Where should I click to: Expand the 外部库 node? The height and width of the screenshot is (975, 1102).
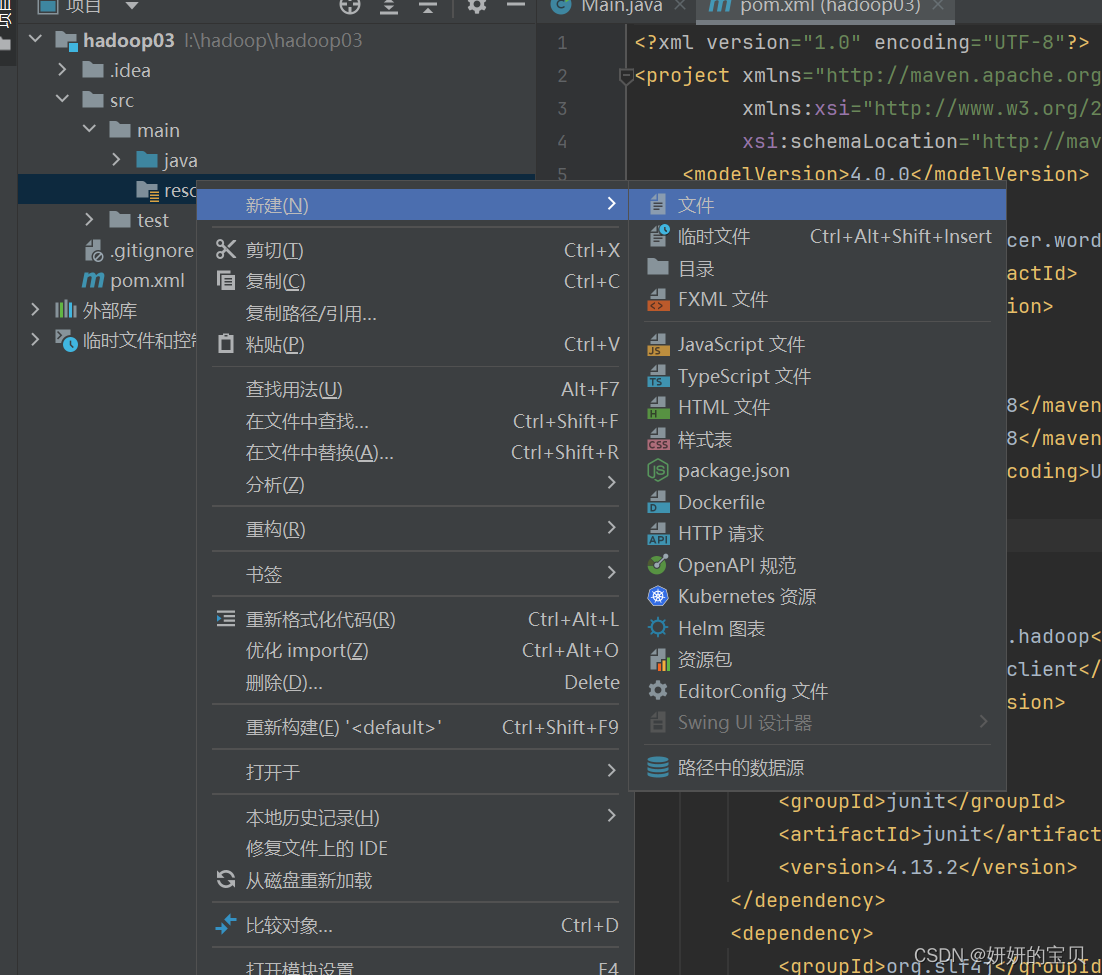(36, 310)
